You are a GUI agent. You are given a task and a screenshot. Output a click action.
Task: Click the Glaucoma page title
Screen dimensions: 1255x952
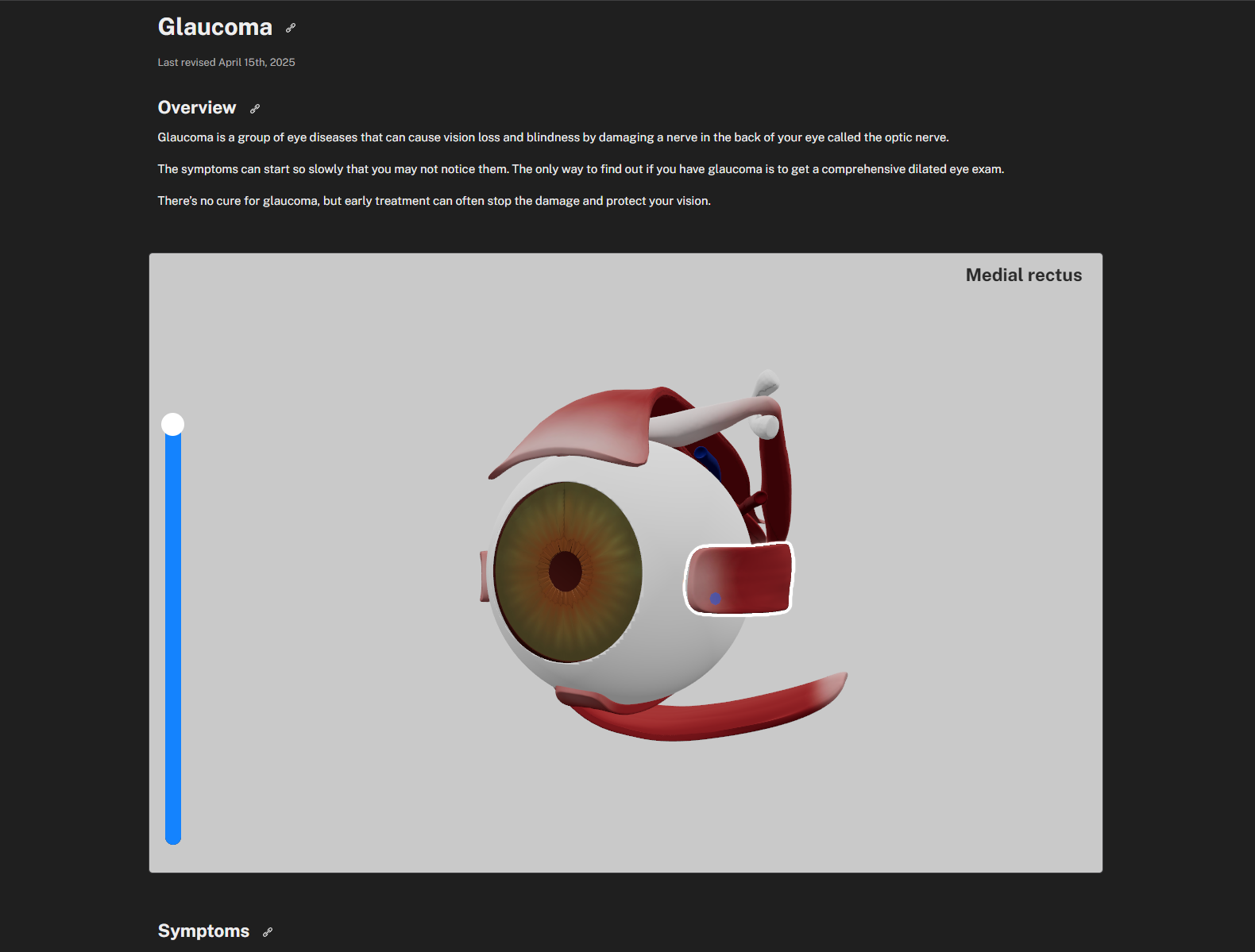(x=215, y=27)
